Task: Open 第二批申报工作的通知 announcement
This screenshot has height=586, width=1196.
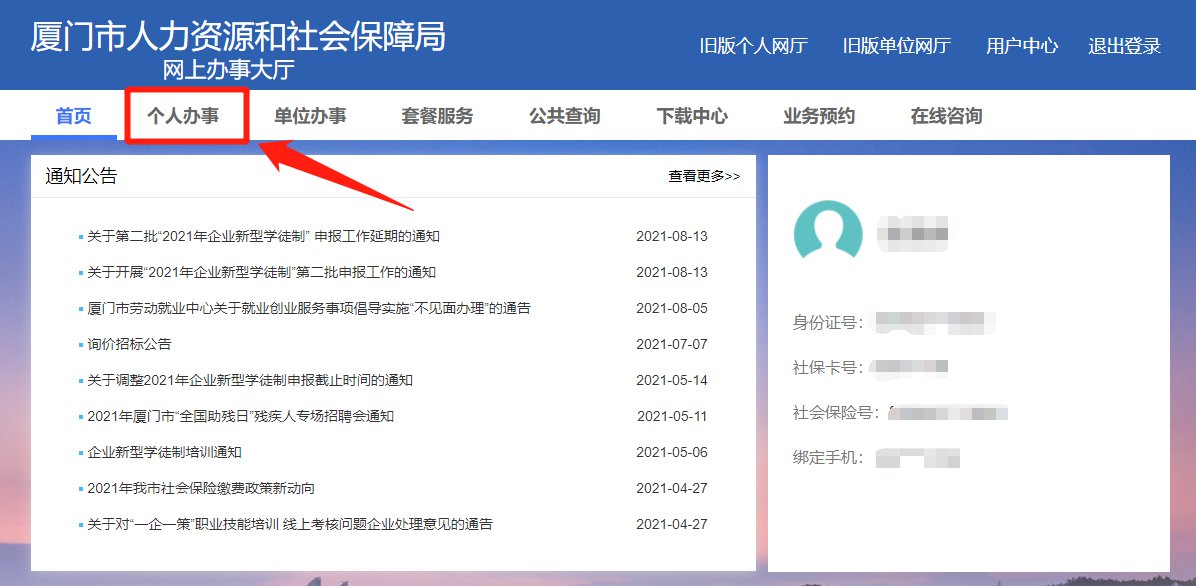Action: pos(261,273)
